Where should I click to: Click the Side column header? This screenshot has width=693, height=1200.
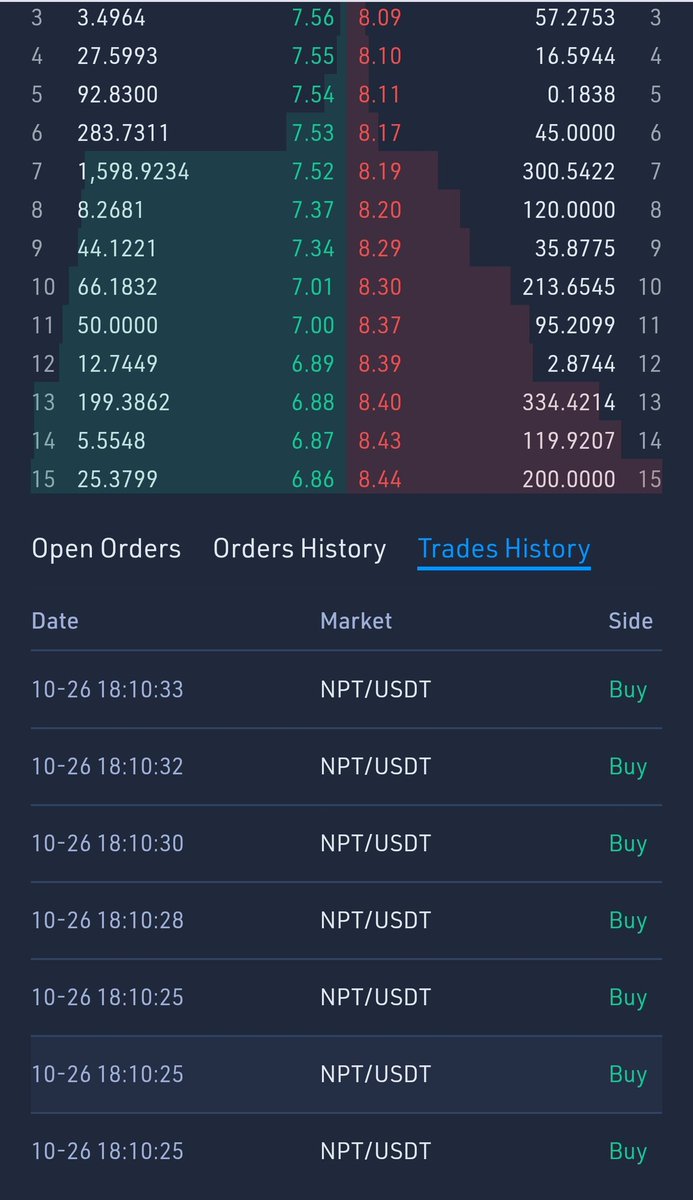point(630,621)
